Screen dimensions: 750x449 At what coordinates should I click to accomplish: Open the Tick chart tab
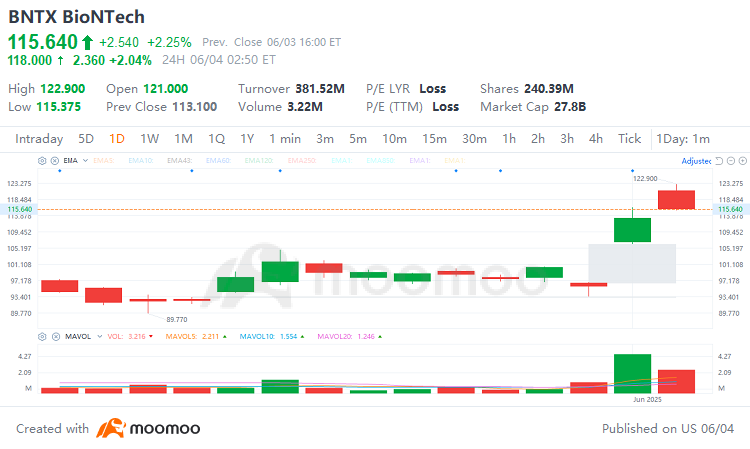coord(629,139)
